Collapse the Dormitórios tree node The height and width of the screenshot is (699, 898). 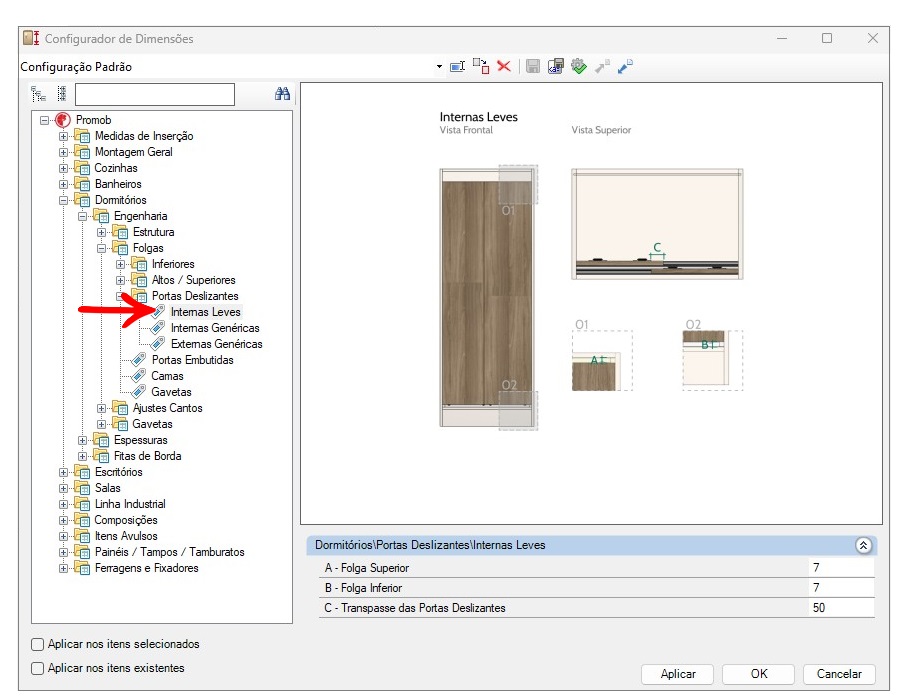click(x=64, y=200)
